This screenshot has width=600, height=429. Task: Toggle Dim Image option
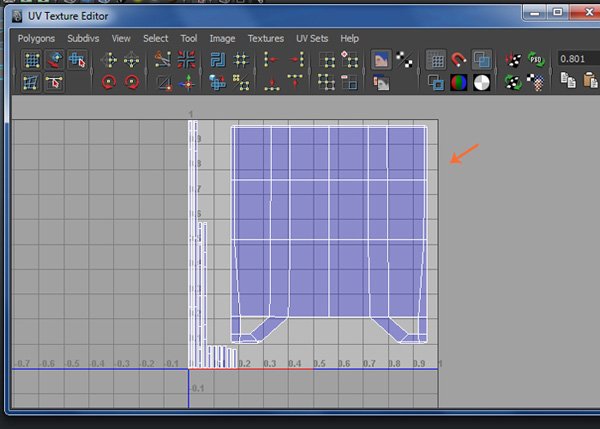tap(381, 83)
